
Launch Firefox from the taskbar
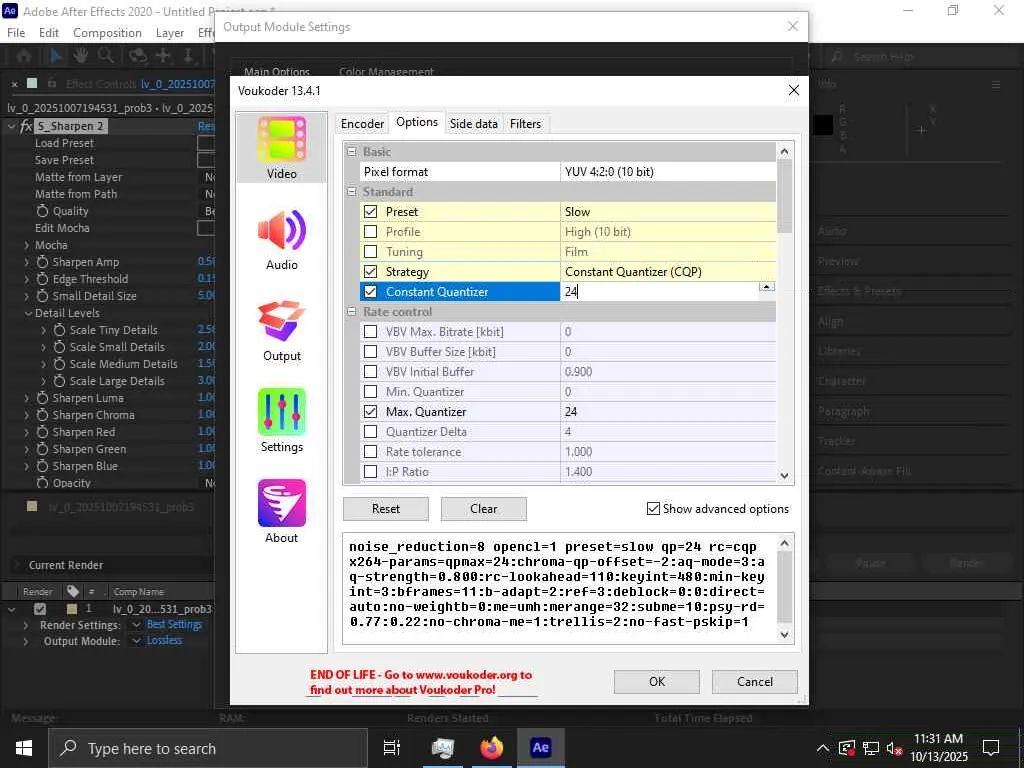click(x=492, y=748)
